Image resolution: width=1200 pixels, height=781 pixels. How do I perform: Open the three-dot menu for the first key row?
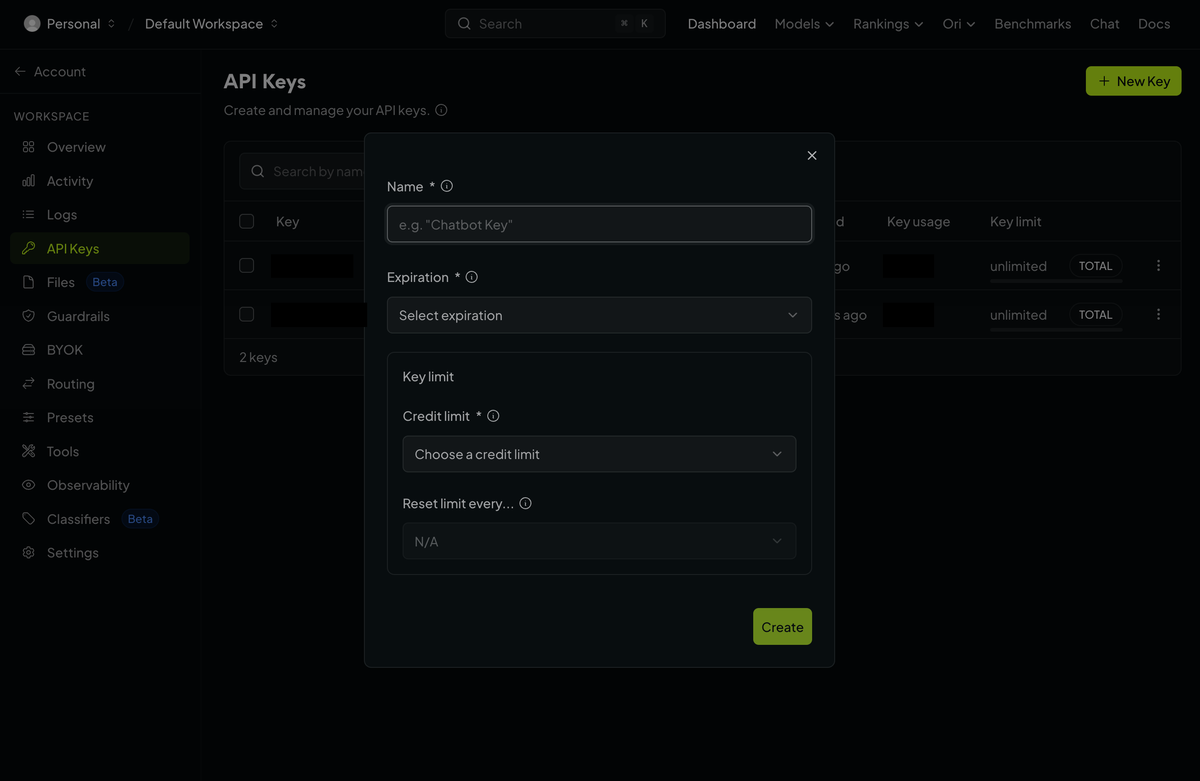tap(1158, 266)
